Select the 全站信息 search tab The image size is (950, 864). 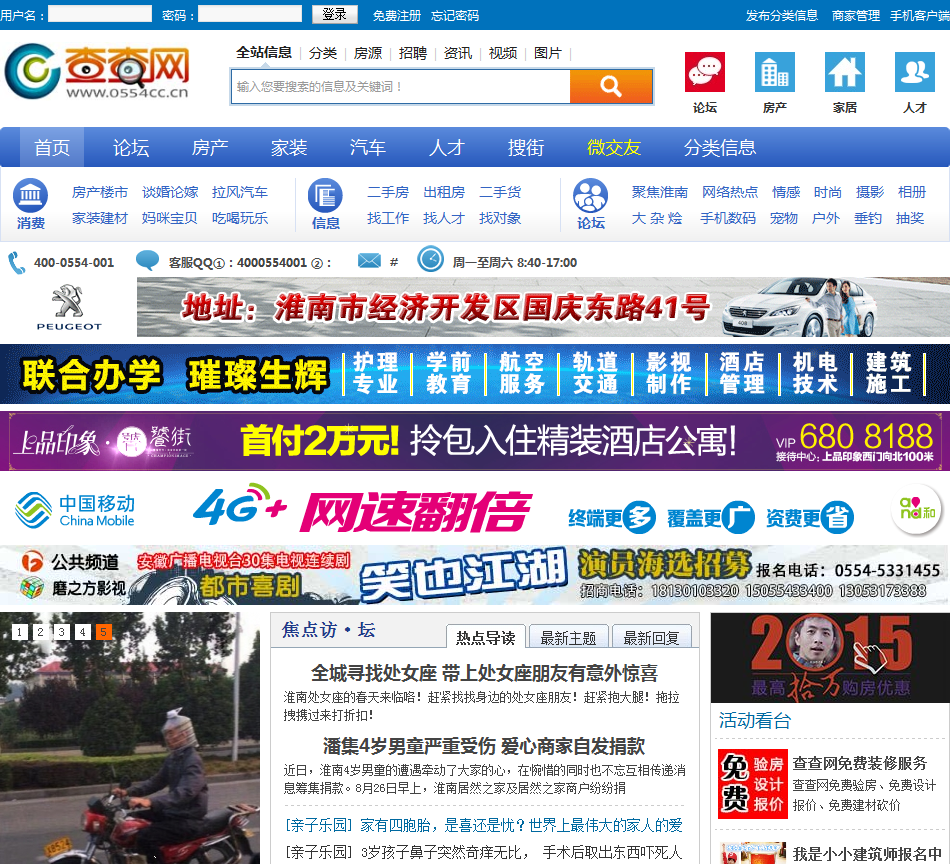tap(264, 53)
